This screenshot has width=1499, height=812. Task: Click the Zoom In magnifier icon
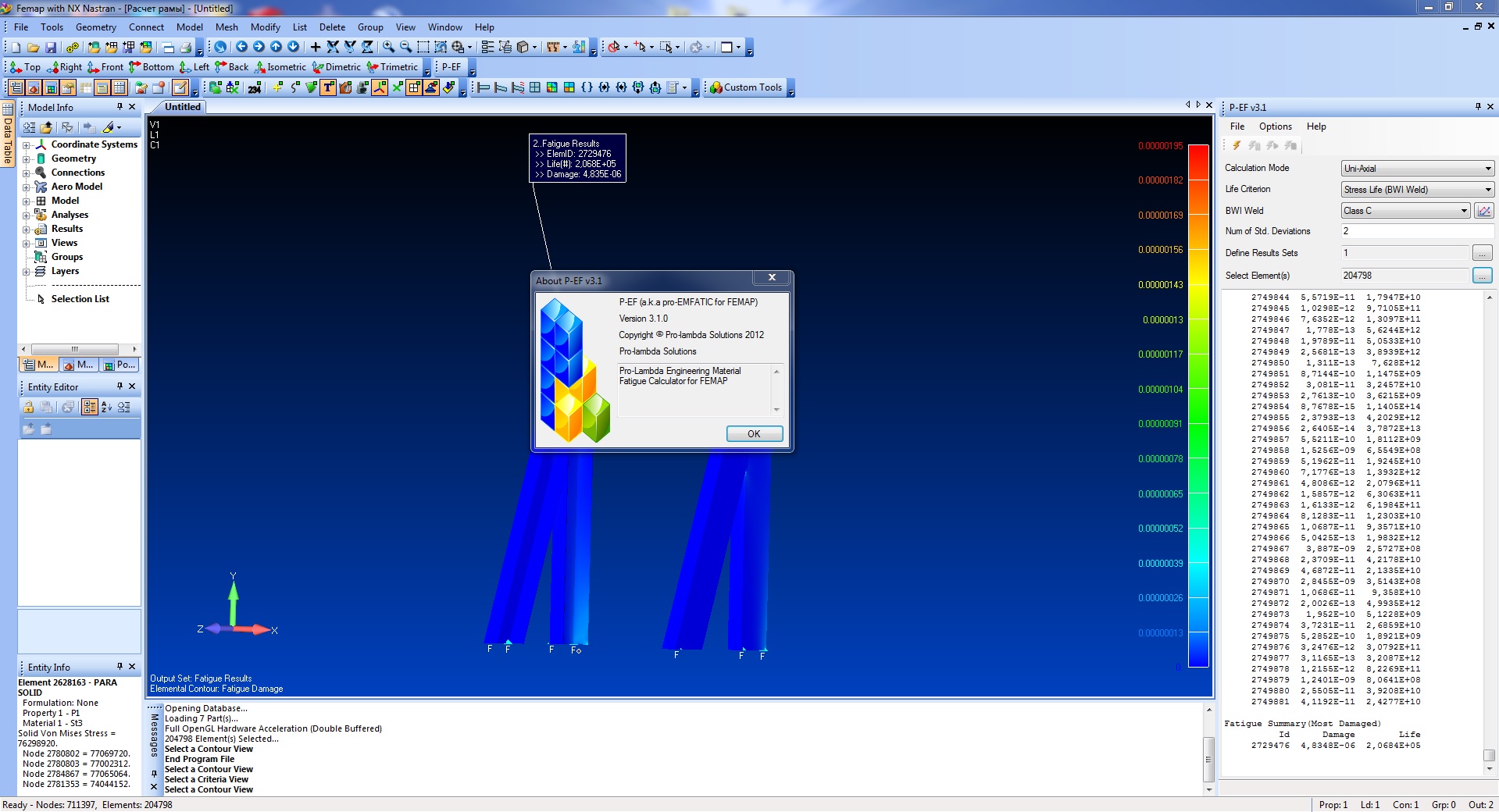[x=388, y=47]
